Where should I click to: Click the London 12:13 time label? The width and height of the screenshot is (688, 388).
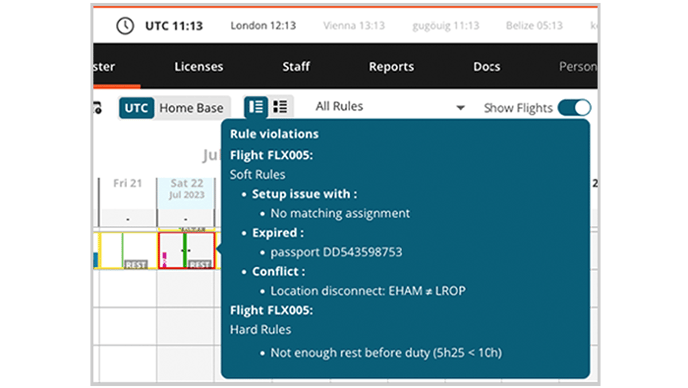(263, 26)
